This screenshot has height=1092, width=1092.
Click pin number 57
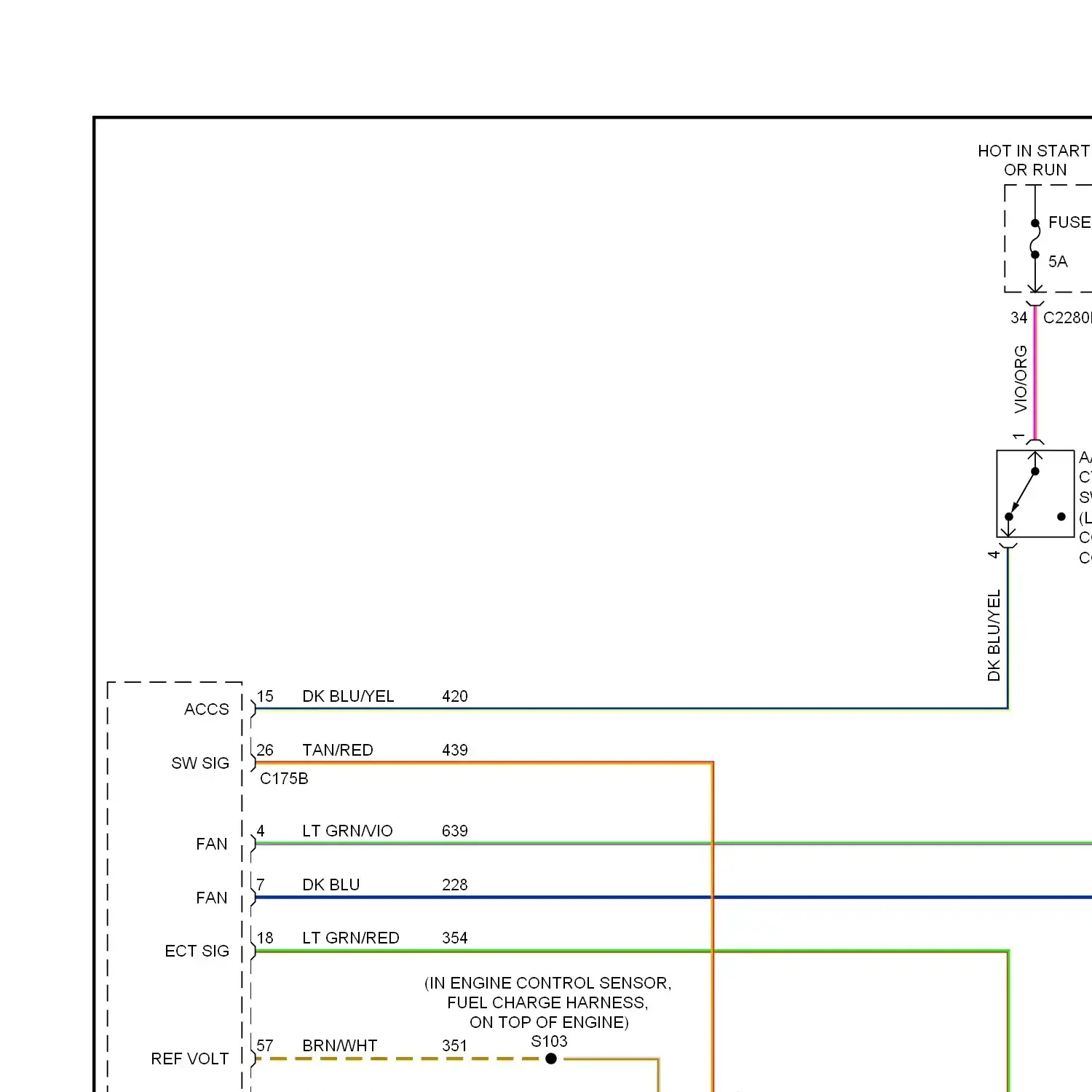click(265, 1045)
